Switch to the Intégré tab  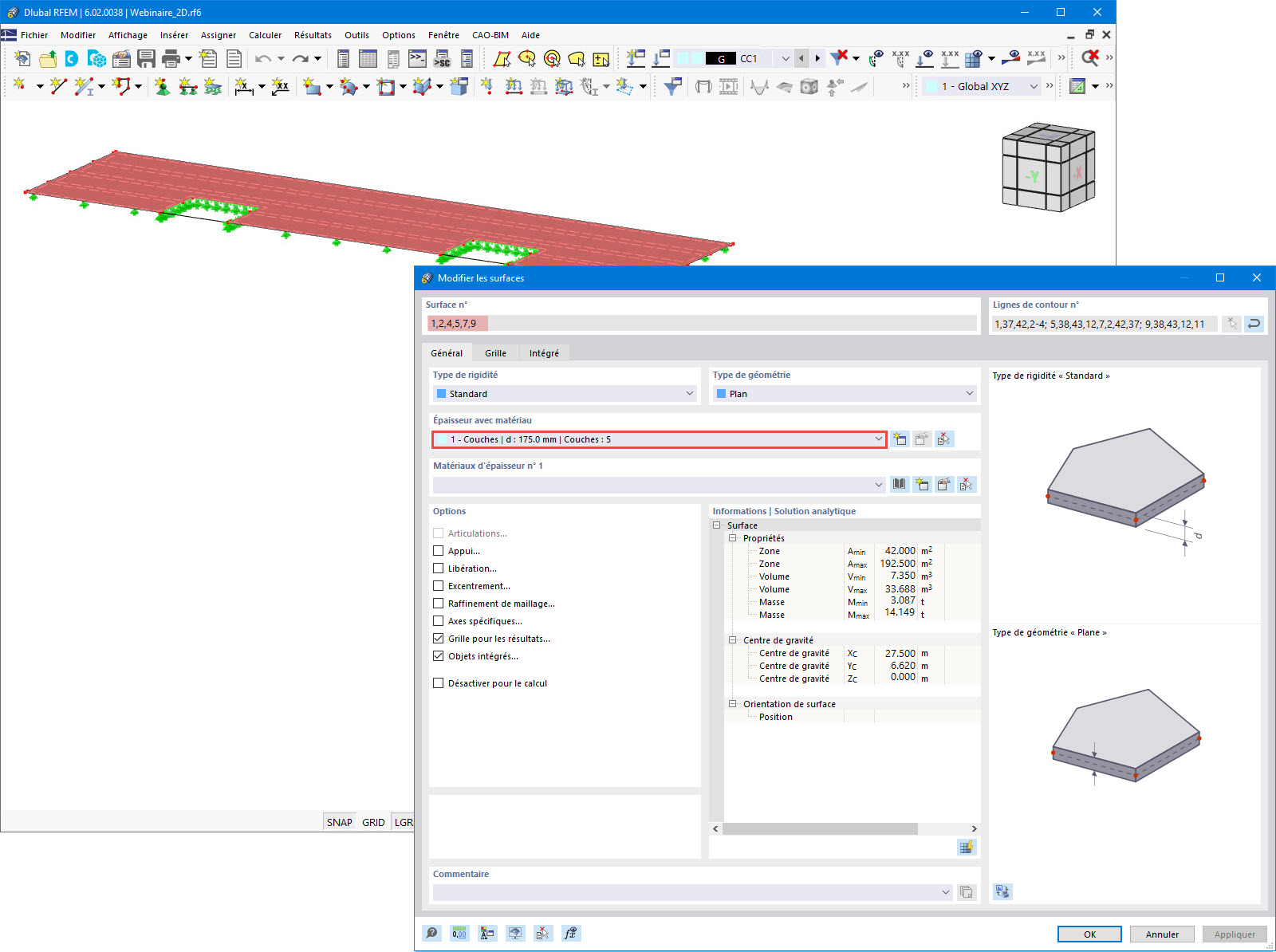(x=544, y=353)
